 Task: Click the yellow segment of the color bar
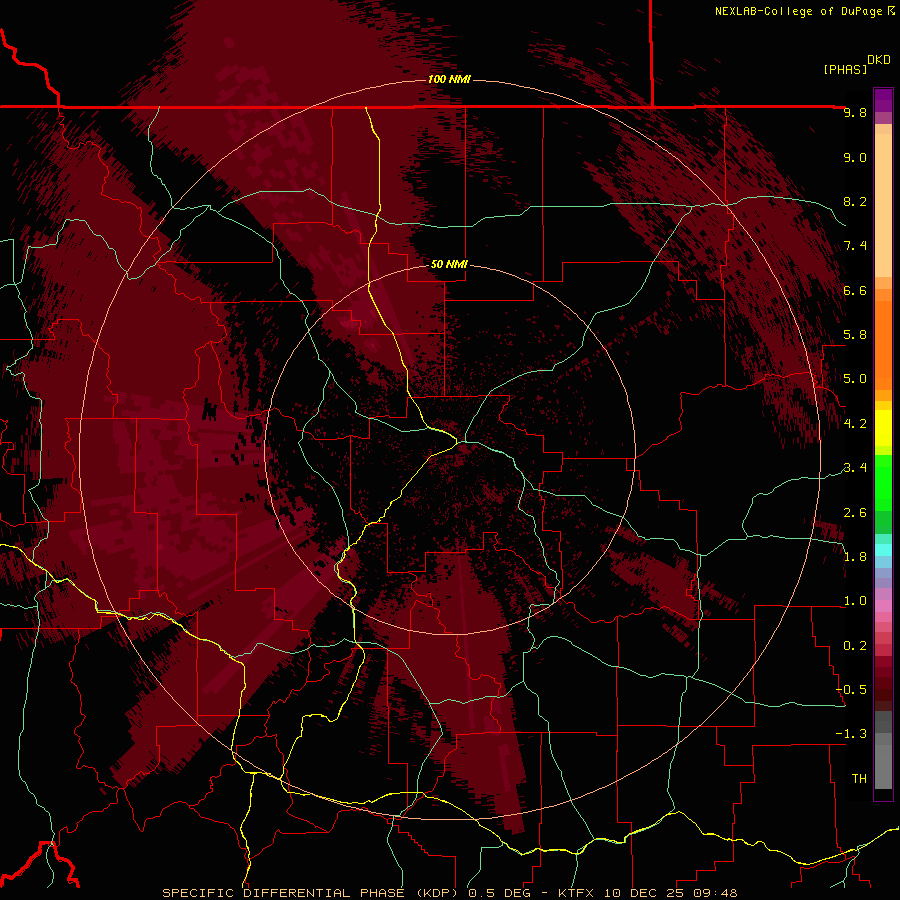883,428
